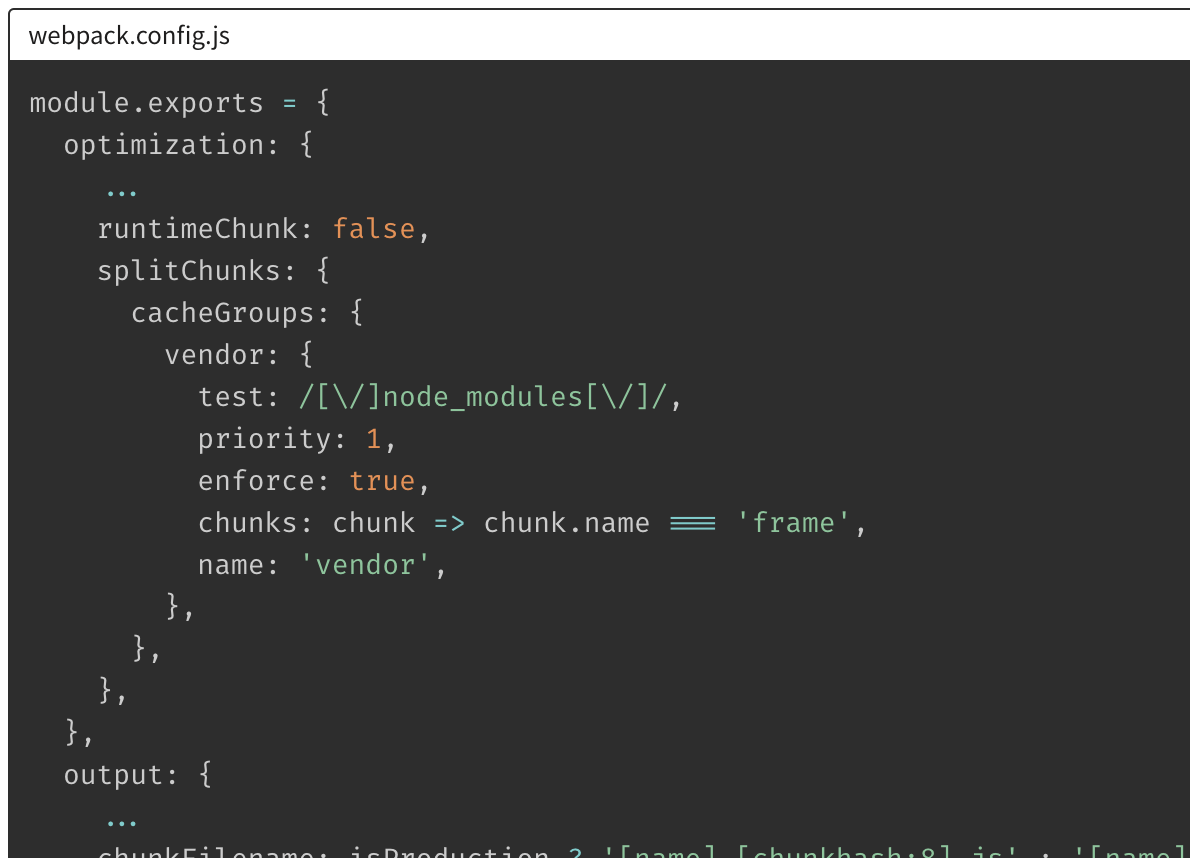Click the orange false value
Screen dimensions: 1190x858
coord(373,229)
